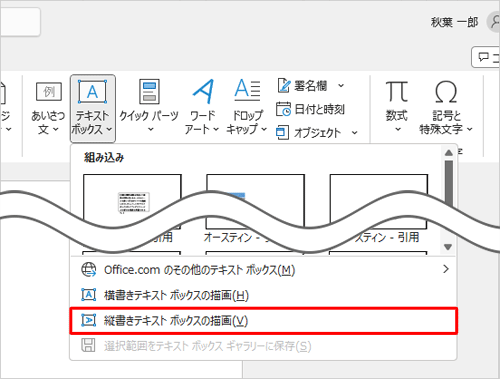Select first built-in text box thumbnail
500x379 pixels.
[x=132, y=201]
